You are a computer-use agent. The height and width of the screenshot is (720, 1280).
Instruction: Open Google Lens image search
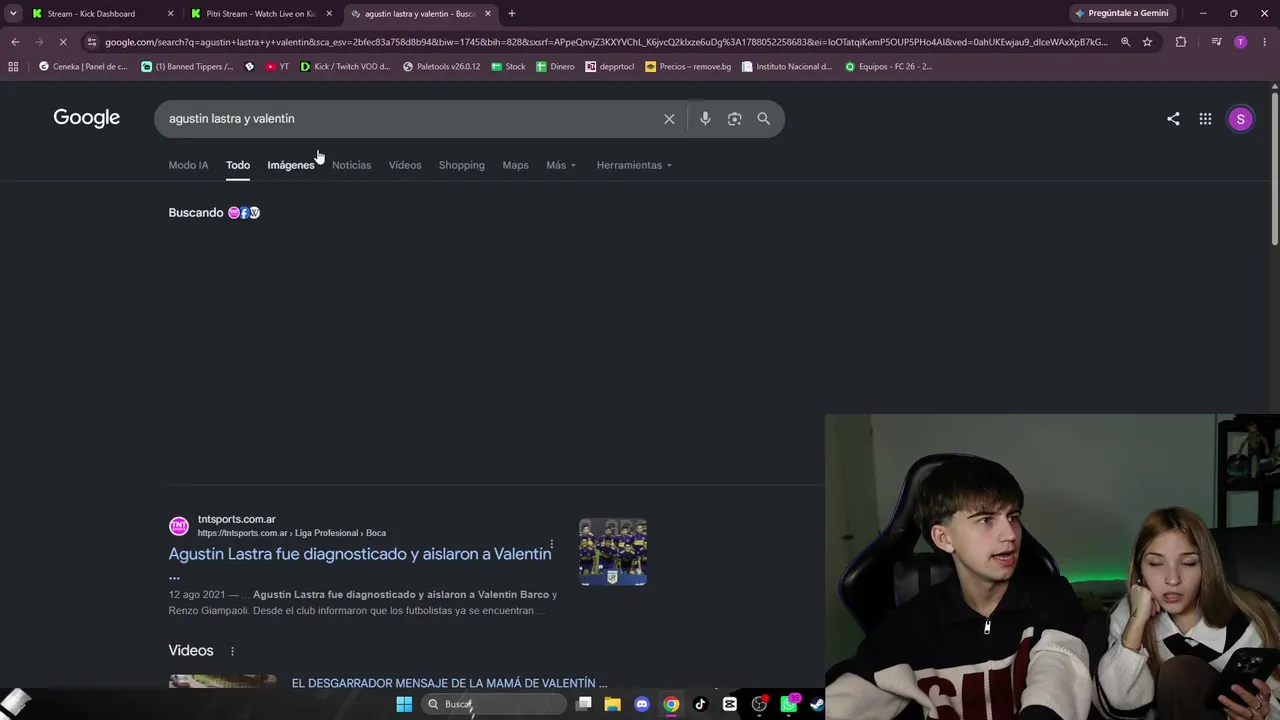(734, 119)
